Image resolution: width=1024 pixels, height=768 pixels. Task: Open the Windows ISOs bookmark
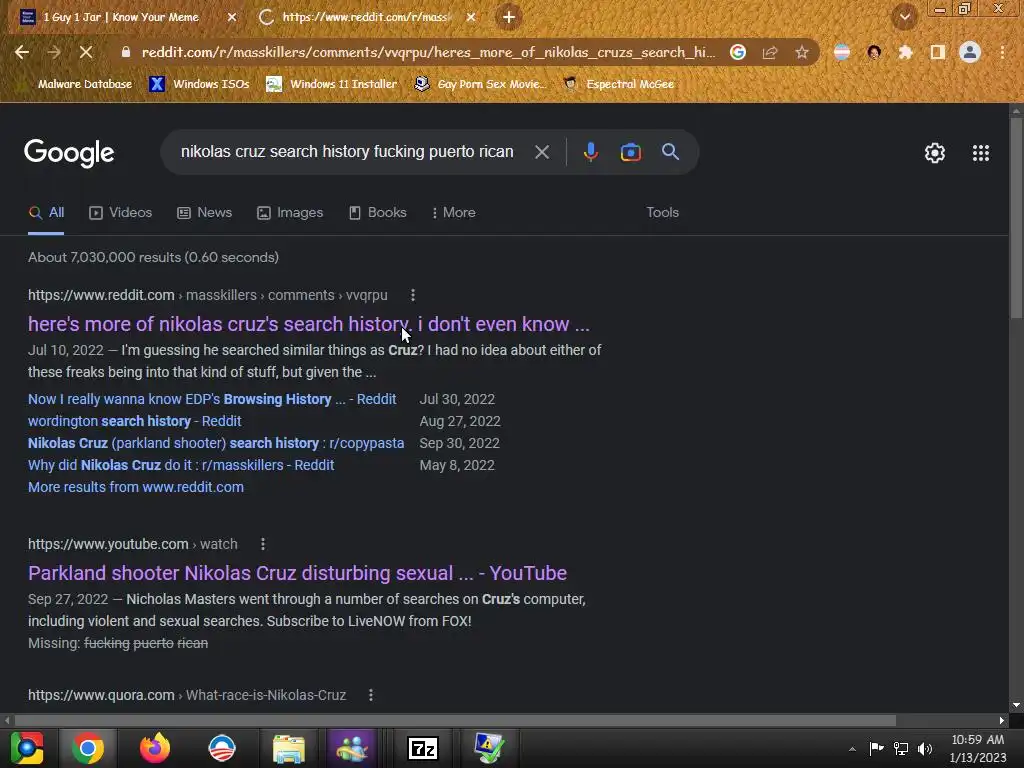pyautogui.click(x=199, y=84)
